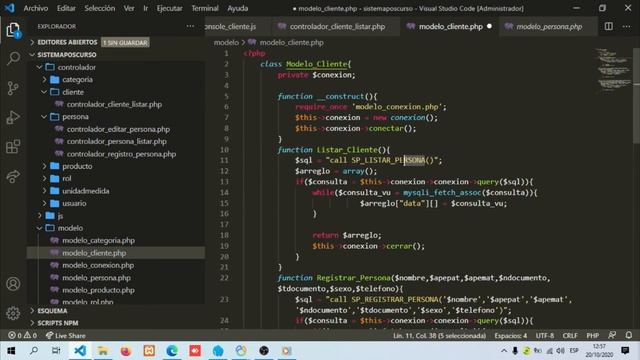Expand the producto folder
640x360 pixels.
pos(77,166)
